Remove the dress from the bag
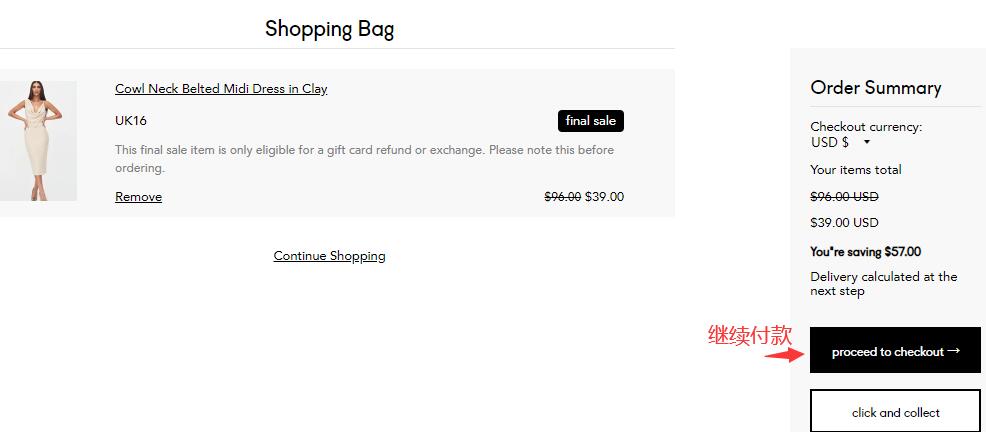The height and width of the screenshot is (432, 986). (x=138, y=197)
